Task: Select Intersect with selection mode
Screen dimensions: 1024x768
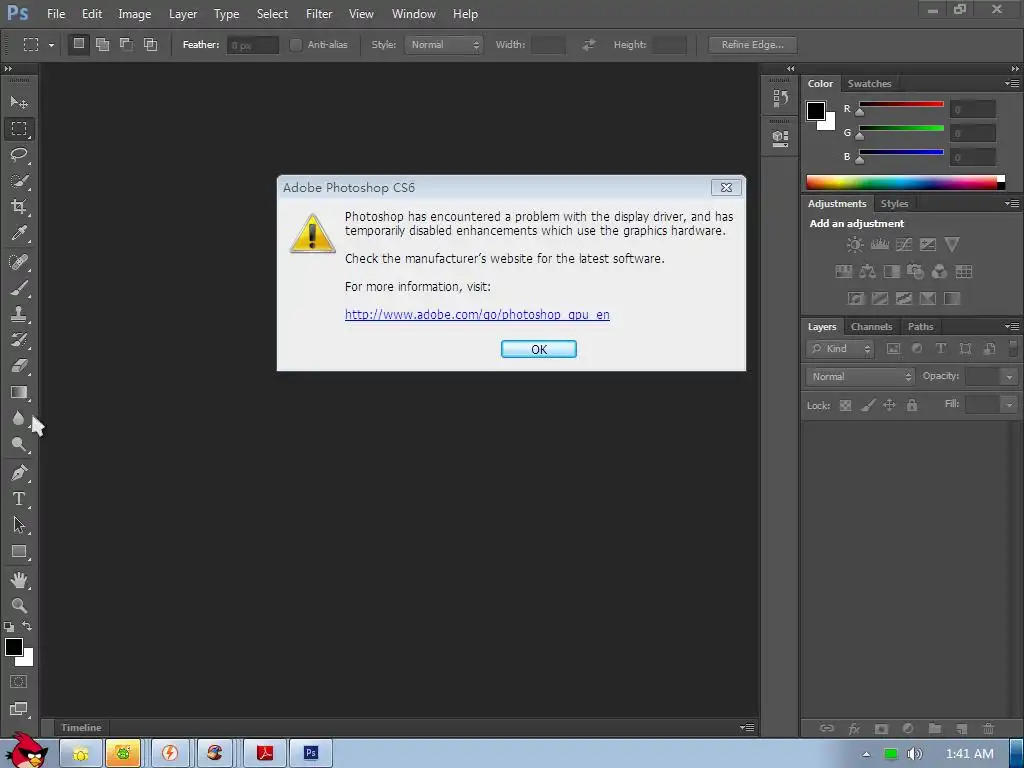Action: click(x=151, y=44)
